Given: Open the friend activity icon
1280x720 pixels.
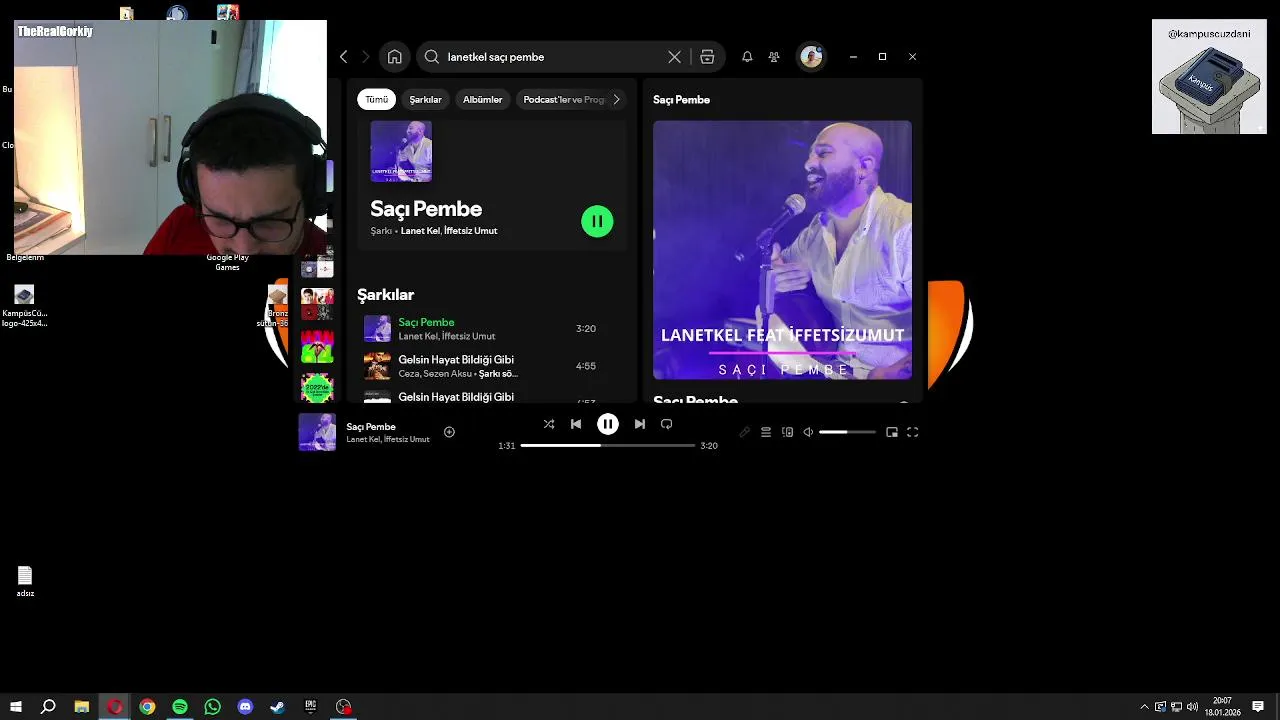Looking at the screenshot, I should pyautogui.click(x=774, y=57).
